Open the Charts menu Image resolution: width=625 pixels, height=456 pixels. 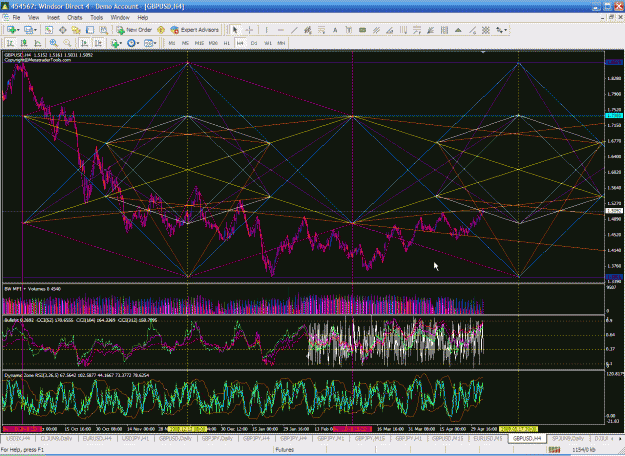[x=75, y=18]
